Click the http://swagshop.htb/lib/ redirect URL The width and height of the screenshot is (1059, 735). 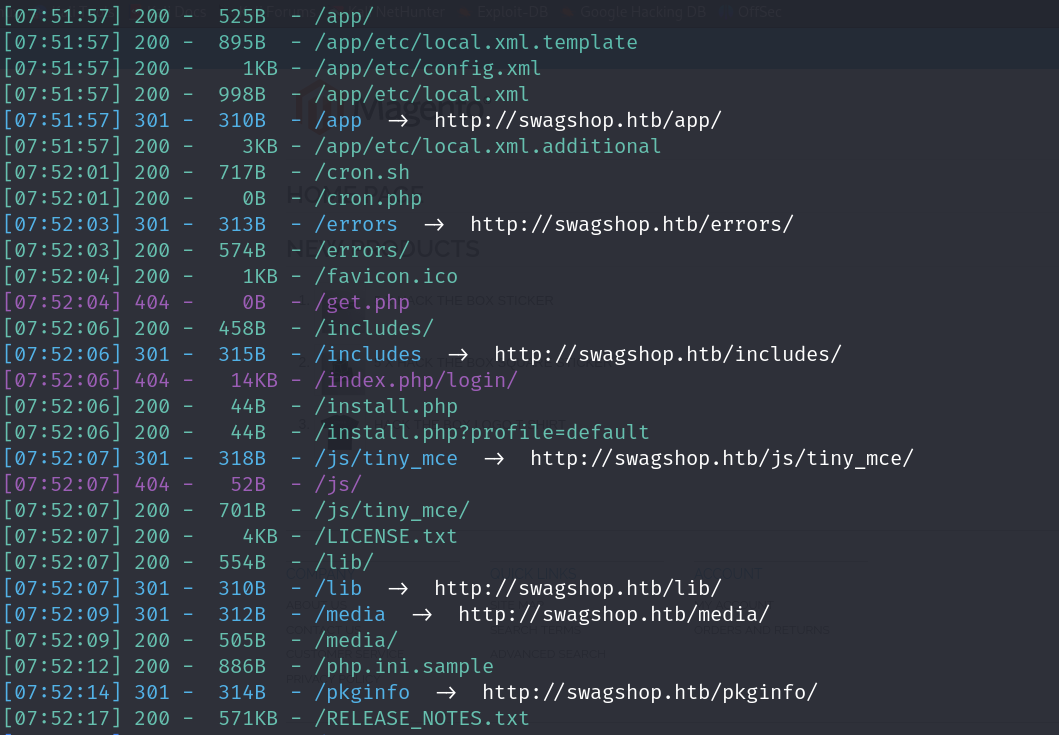[x=577, y=588]
